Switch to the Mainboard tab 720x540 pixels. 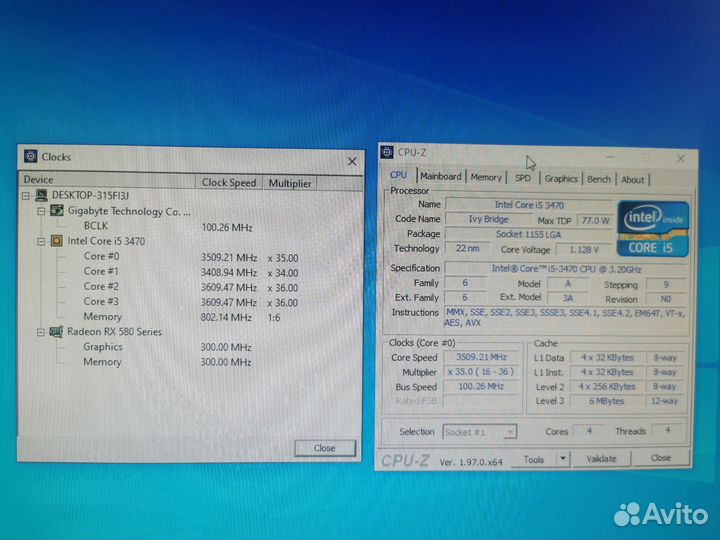coord(441,176)
